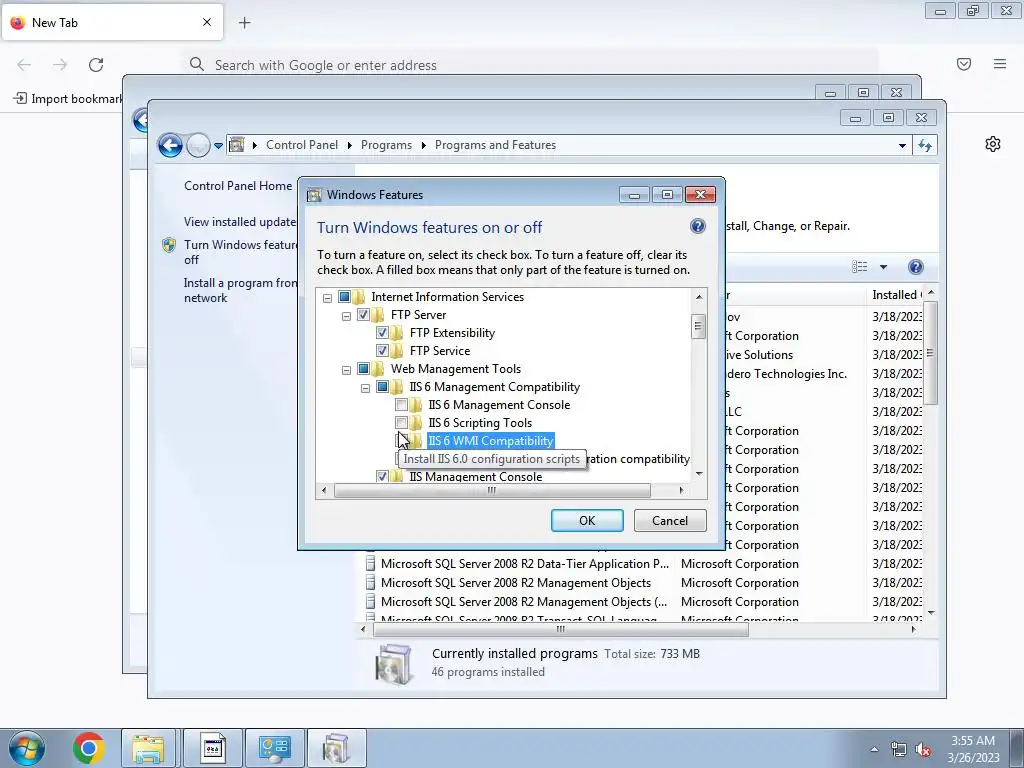Toggle the Web Management Tools checkbox
Screen dimensions: 1024x768
click(x=363, y=369)
